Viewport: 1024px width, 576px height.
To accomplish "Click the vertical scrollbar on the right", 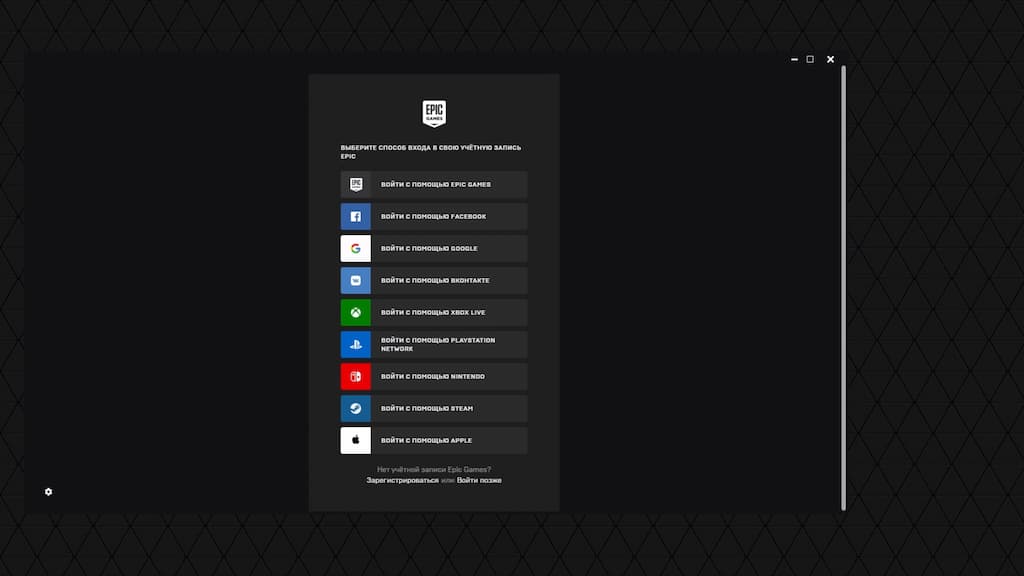I will coord(843,288).
